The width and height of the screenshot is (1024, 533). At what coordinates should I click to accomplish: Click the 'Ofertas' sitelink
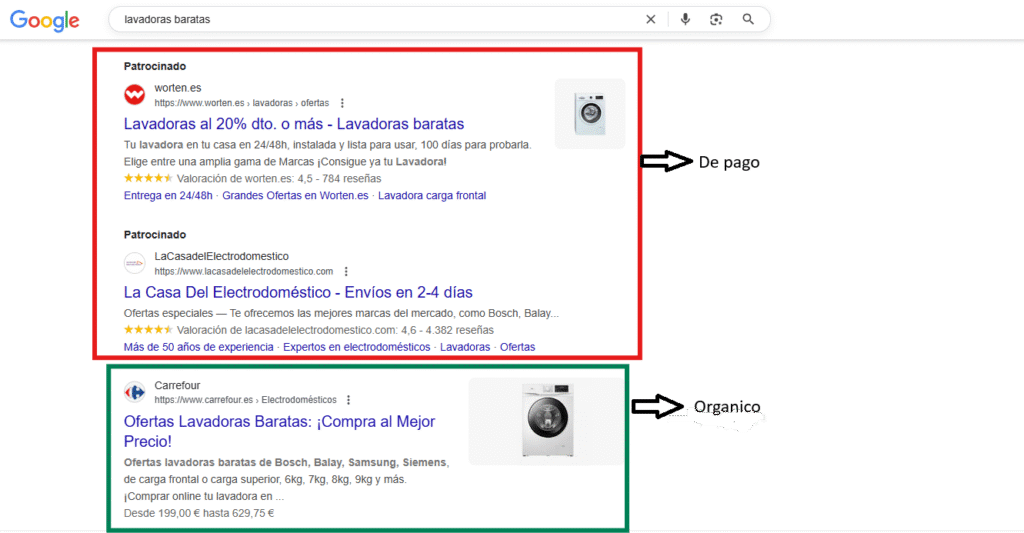(517, 347)
